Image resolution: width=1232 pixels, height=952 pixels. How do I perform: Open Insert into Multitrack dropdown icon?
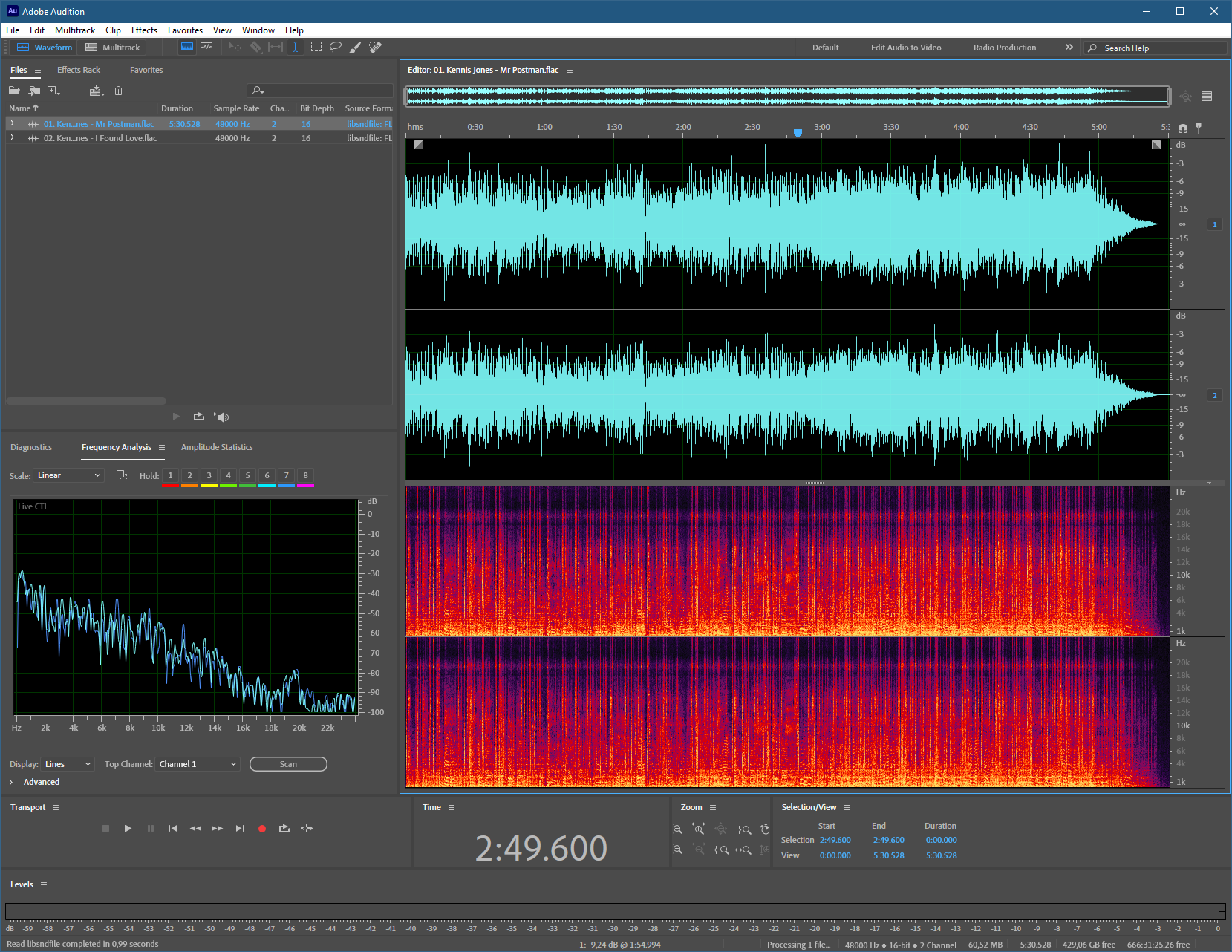pyautogui.click(x=97, y=91)
